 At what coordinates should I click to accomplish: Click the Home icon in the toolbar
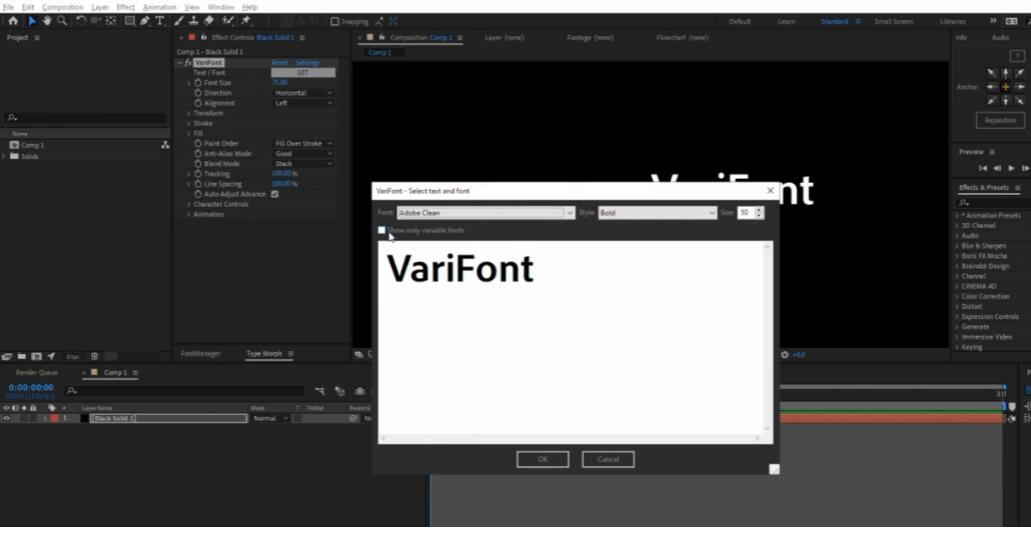pyautogui.click(x=12, y=21)
